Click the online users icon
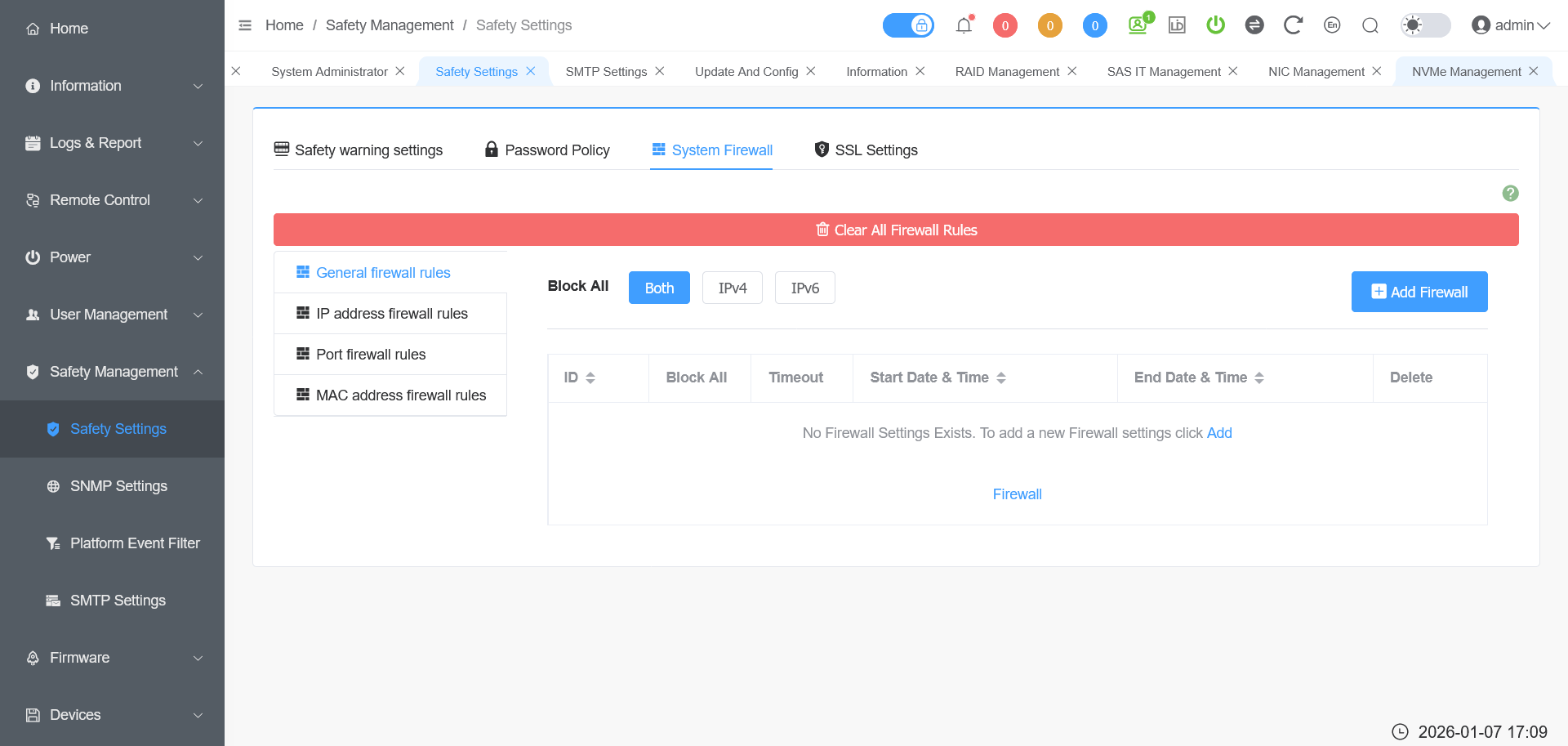 1138,25
